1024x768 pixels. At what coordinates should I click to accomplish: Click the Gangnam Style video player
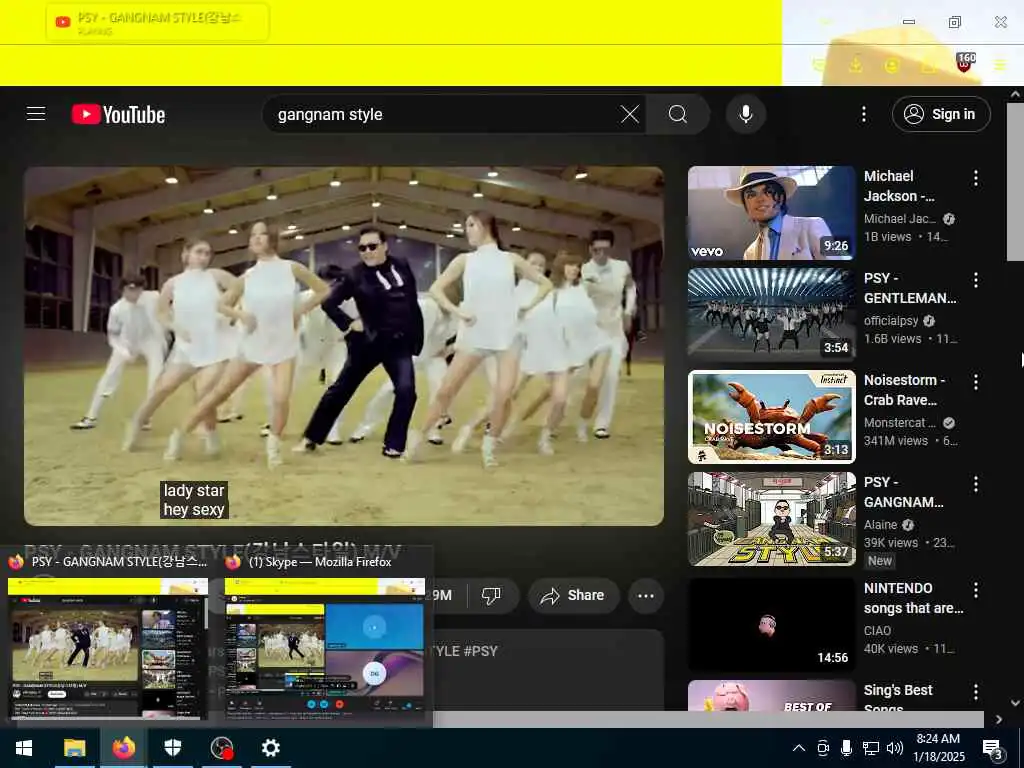tap(344, 346)
